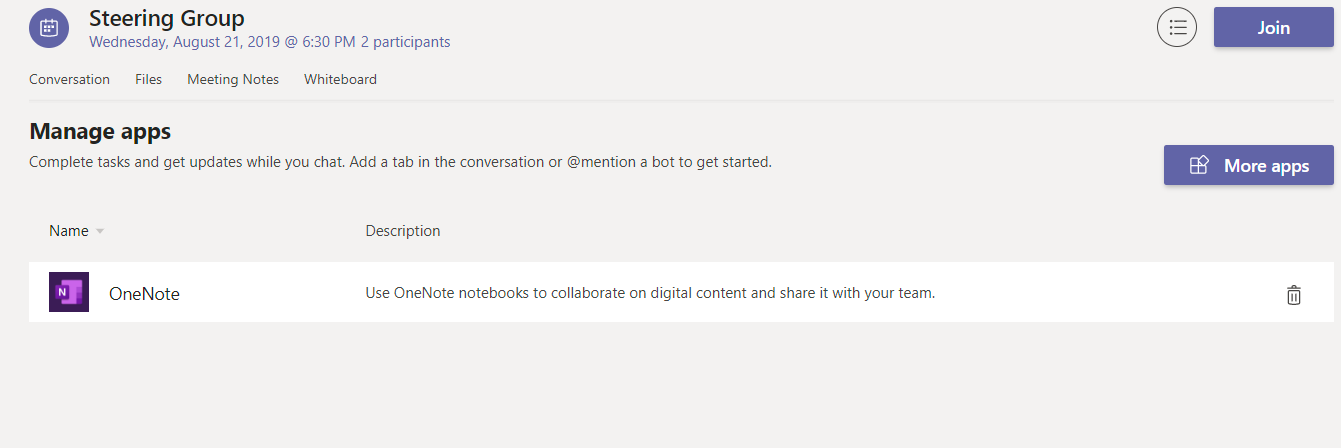Select the OneNote app name
This screenshot has width=1341, height=448.
point(144,294)
